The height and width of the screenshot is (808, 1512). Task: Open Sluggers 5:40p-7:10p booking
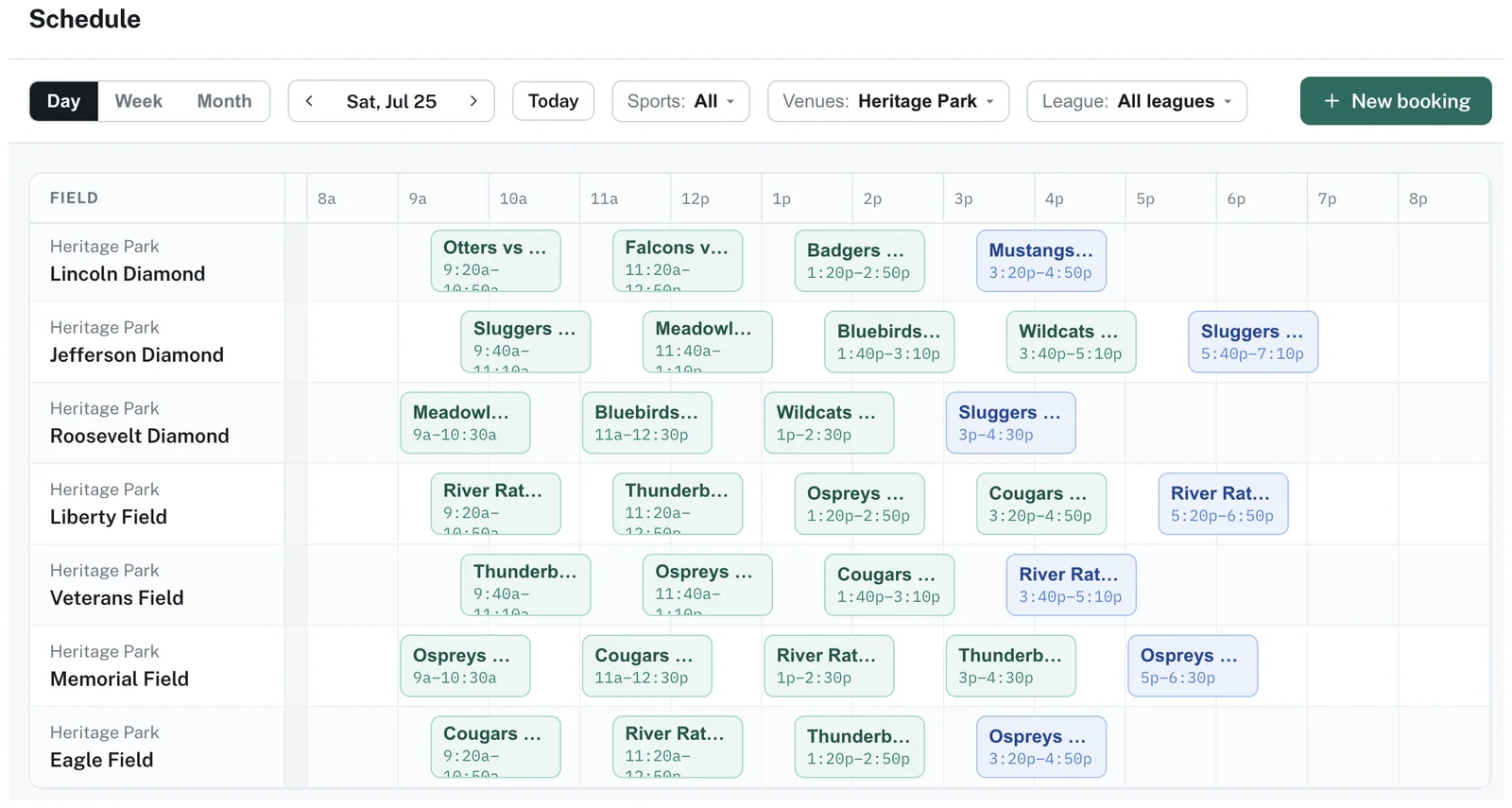click(1253, 342)
